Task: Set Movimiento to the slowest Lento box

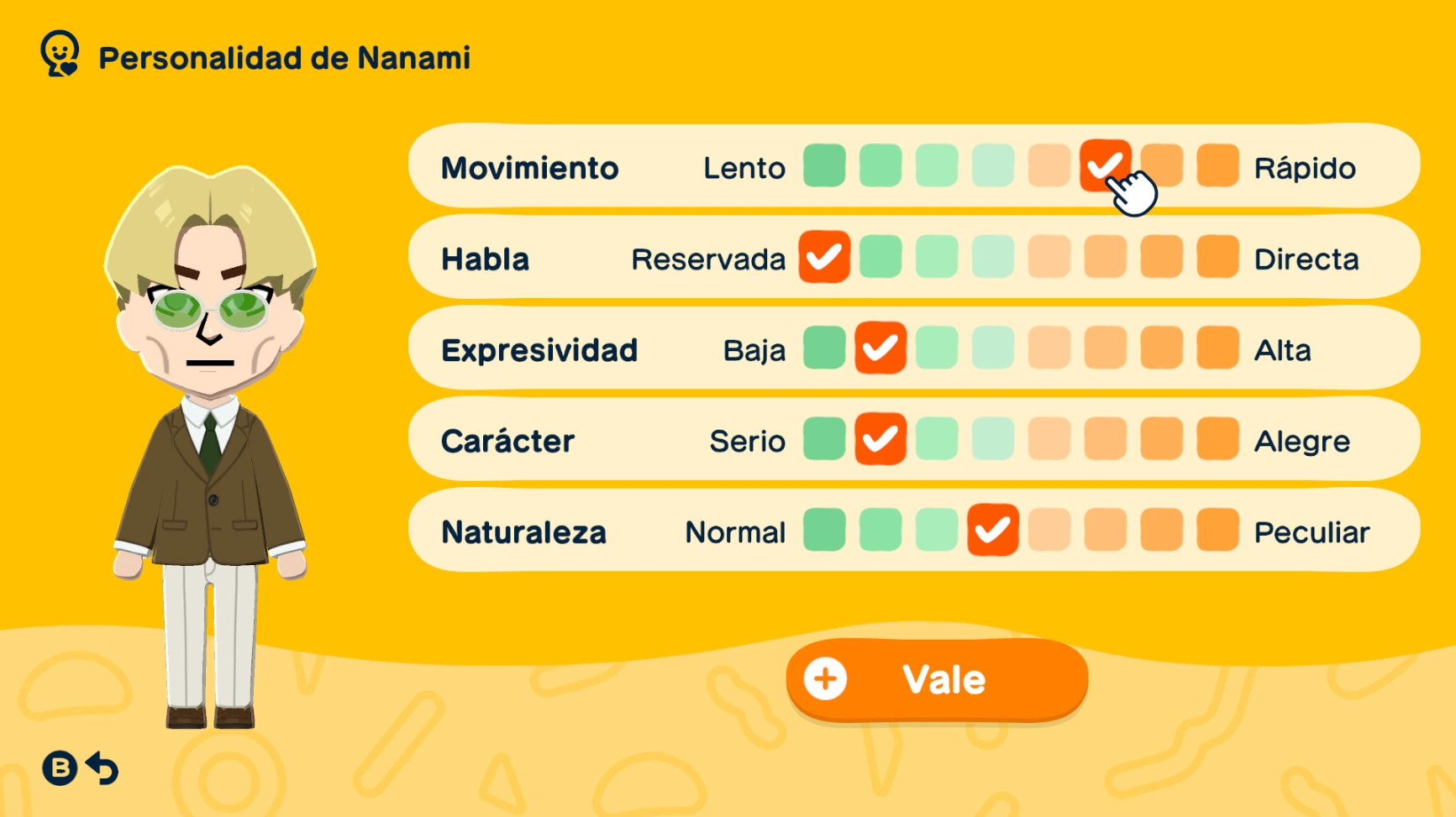Action: click(x=824, y=165)
